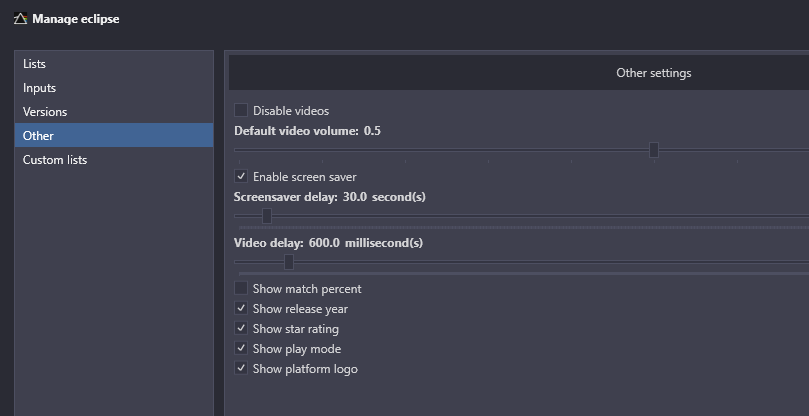This screenshot has width=809, height=416.
Task: Click the Default video volume slider handle
Action: click(654, 150)
